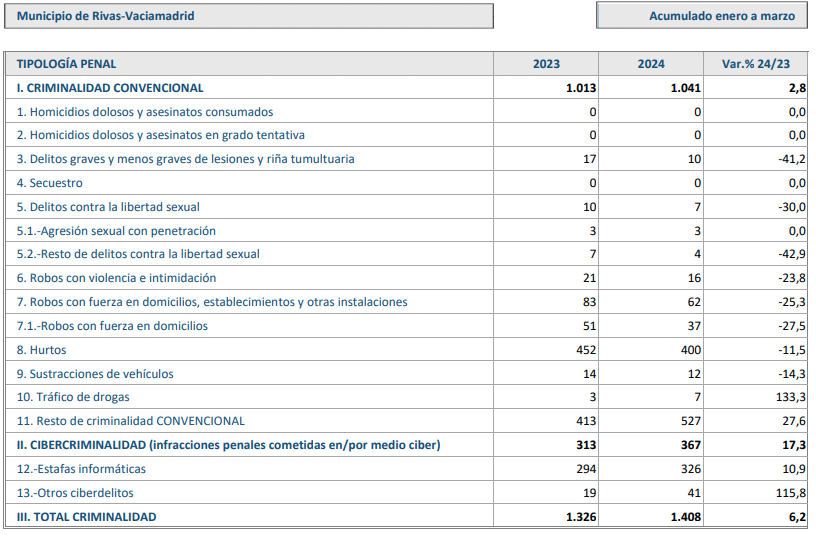
Task: Click the -42,9 variation value
Action: (x=792, y=254)
